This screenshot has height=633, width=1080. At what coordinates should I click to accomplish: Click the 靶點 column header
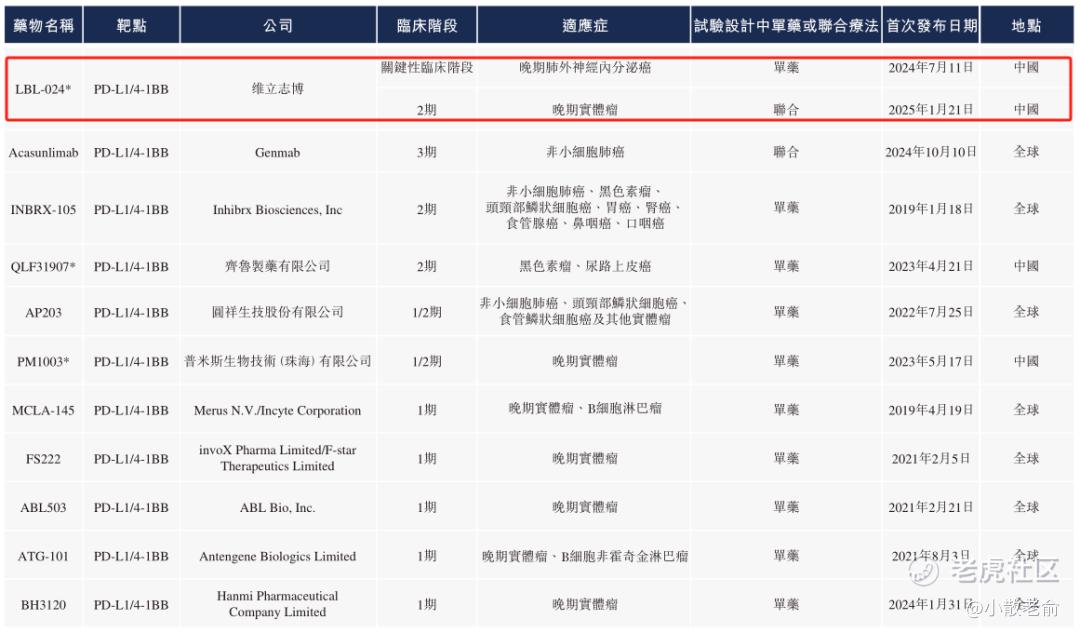tap(132, 25)
